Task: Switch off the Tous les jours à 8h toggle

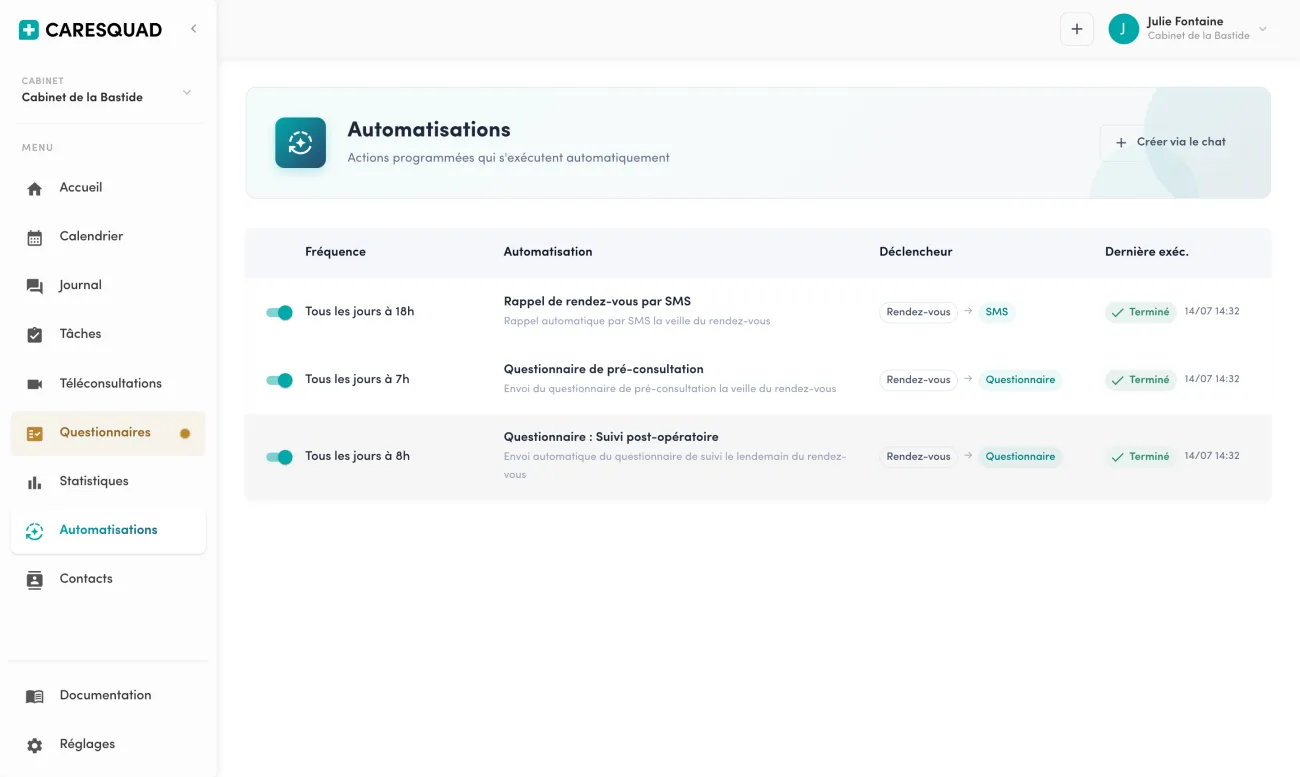Action: (279, 457)
